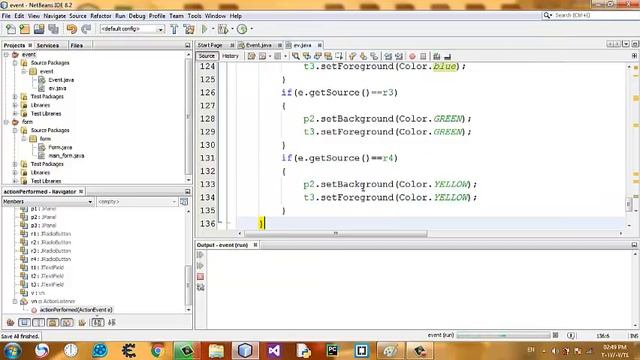Click the Last Edit location editor icon
Viewport: 640px width, 360px height.
coord(251,56)
